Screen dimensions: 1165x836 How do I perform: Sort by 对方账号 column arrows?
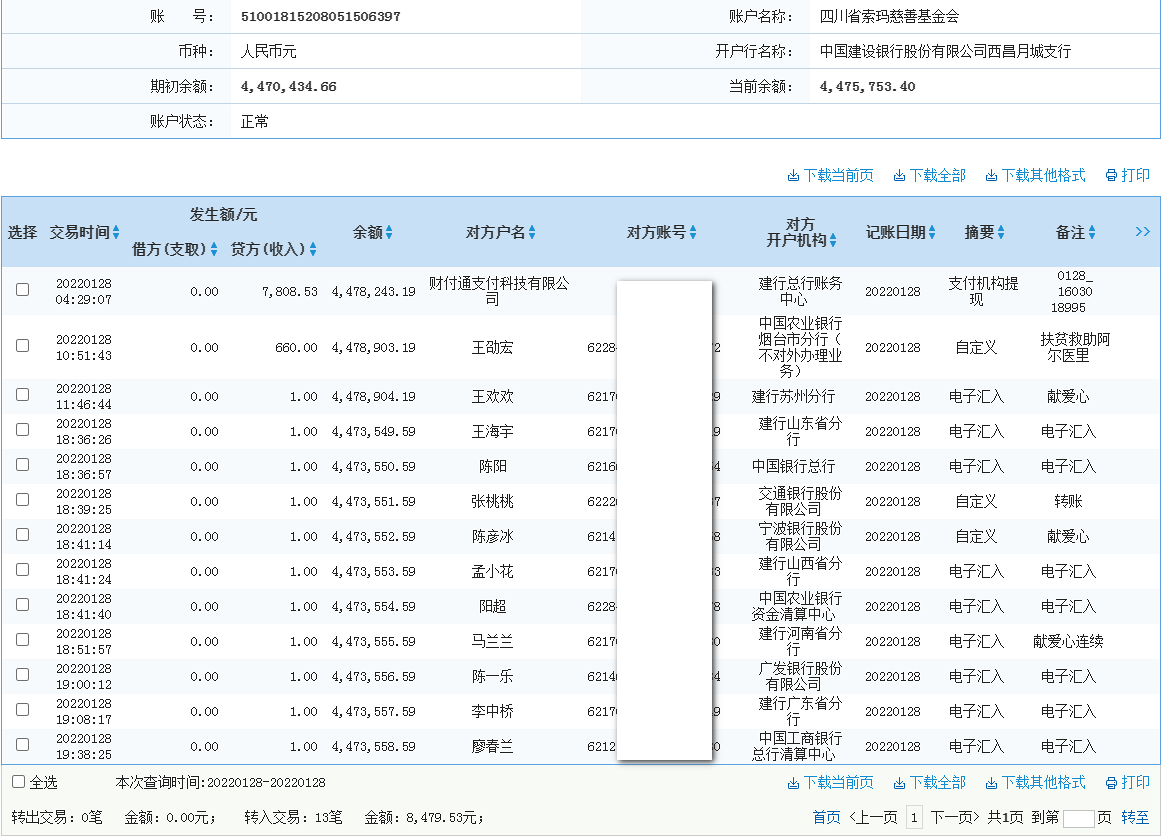pos(692,233)
